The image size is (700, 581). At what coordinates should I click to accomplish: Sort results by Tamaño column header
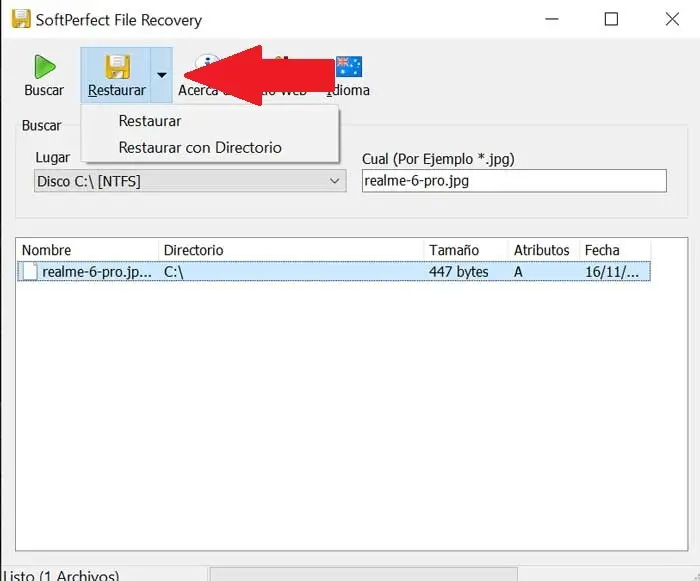(x=466, y=250)
